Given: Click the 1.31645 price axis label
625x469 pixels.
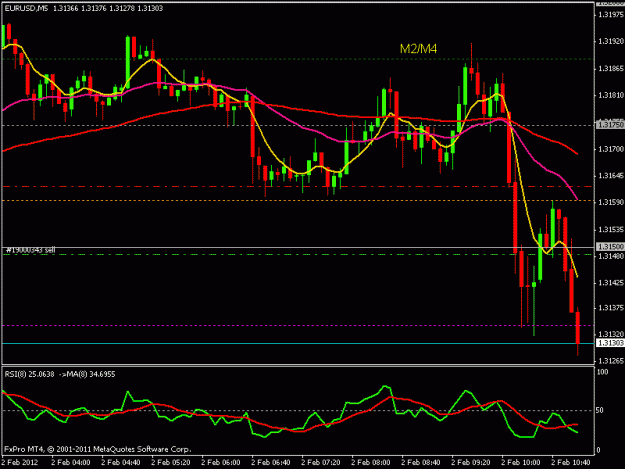Looking at the screenshot, I should (611, 175).
